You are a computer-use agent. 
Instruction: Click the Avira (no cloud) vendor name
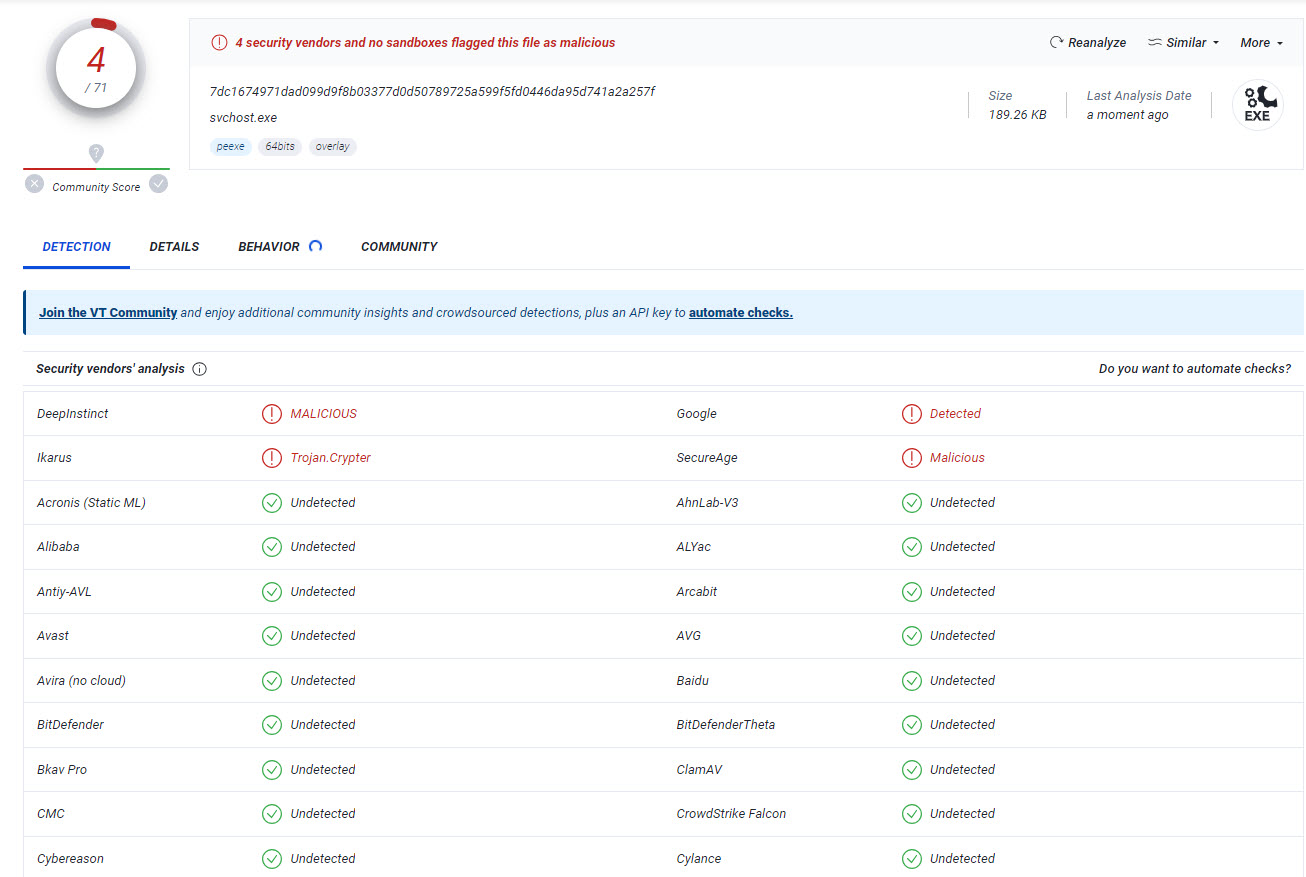point(81,681)
